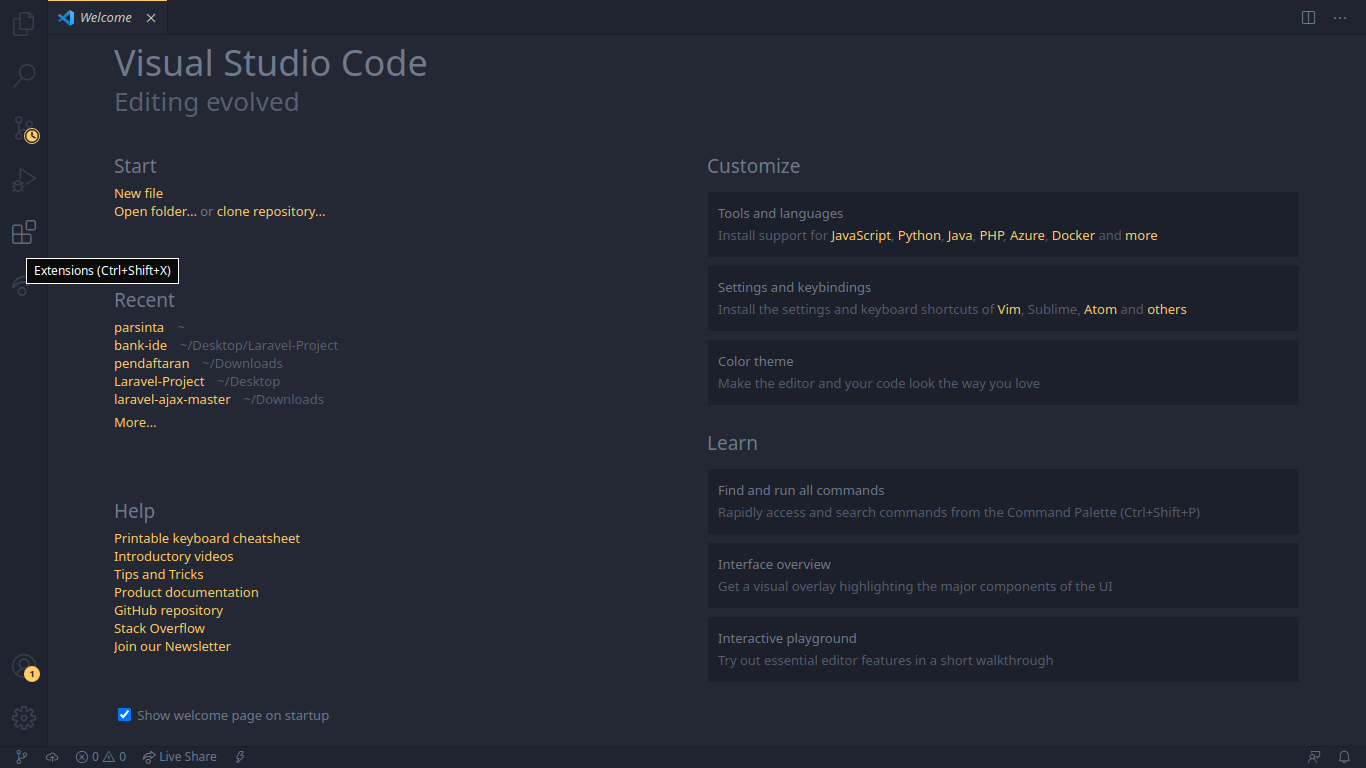Click the New file link

tap(138, 193)
